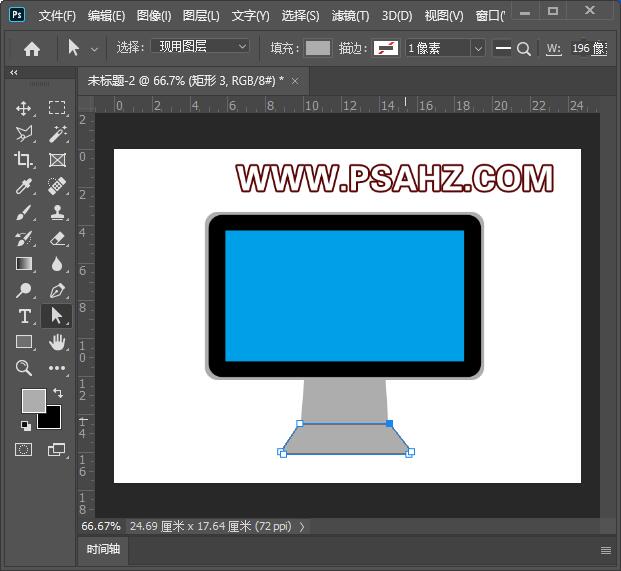The height and width of the screenshot is (571, 621).
Task: Click the document size info in status bar
Action: coord(210,526)
